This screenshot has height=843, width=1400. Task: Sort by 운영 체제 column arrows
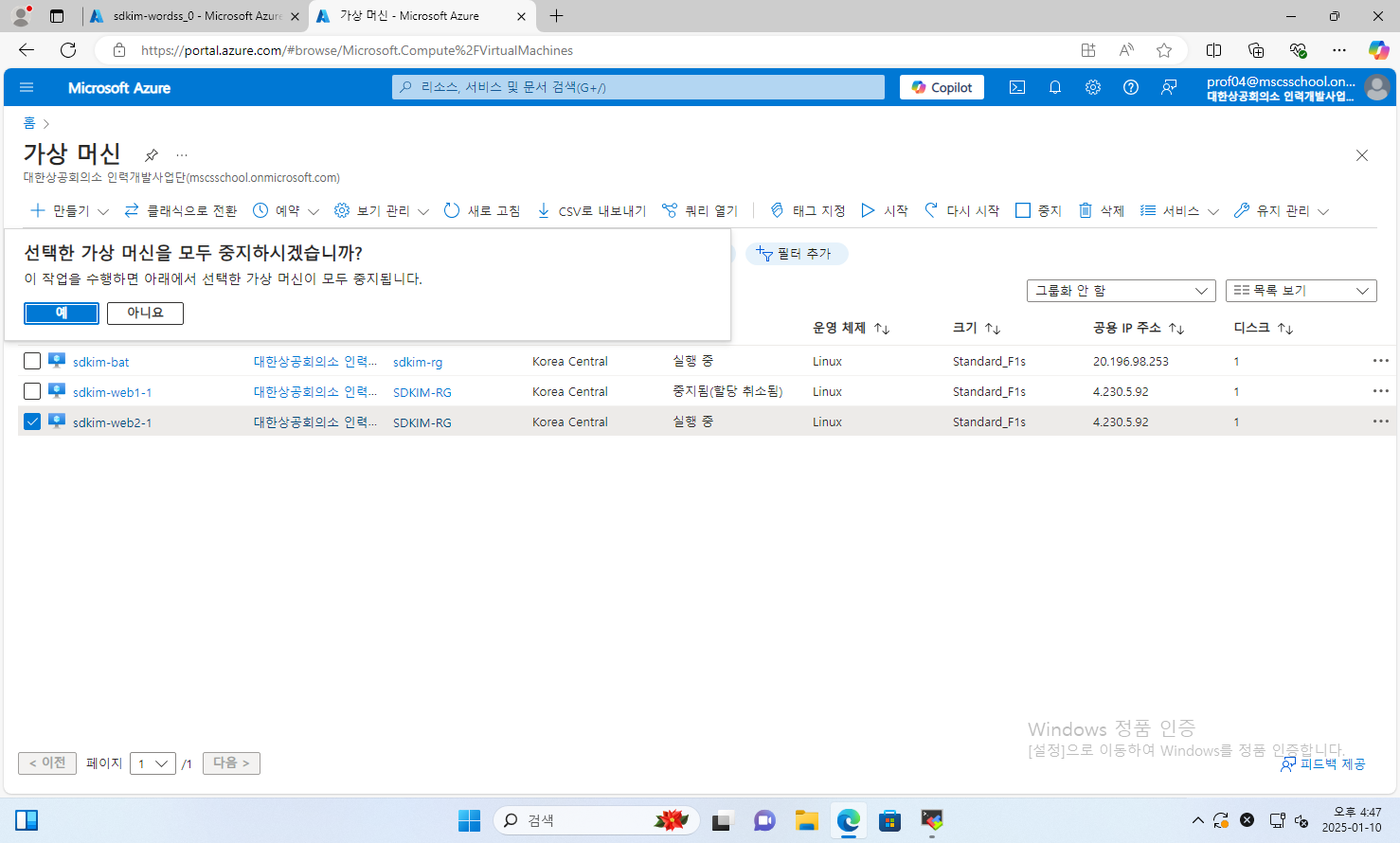[x=882, y=328]
